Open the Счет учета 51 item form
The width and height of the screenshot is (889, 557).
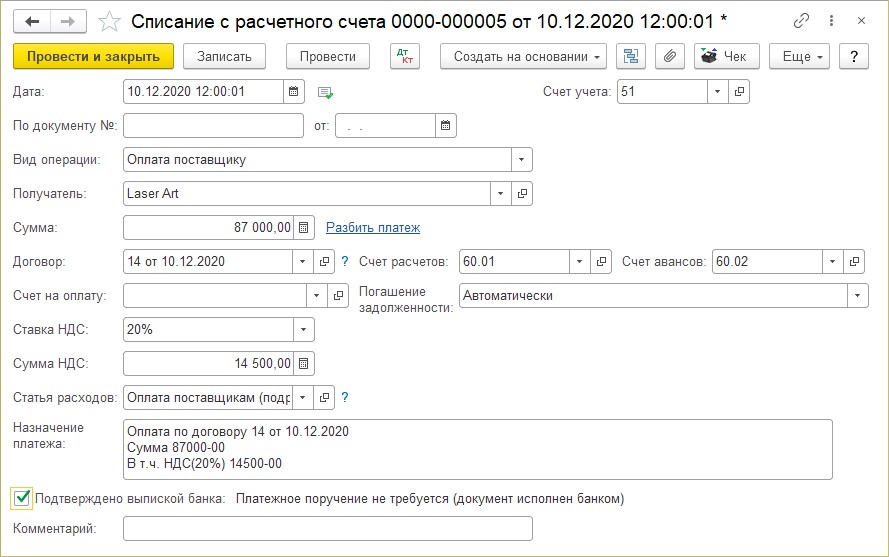click(739, 91)
